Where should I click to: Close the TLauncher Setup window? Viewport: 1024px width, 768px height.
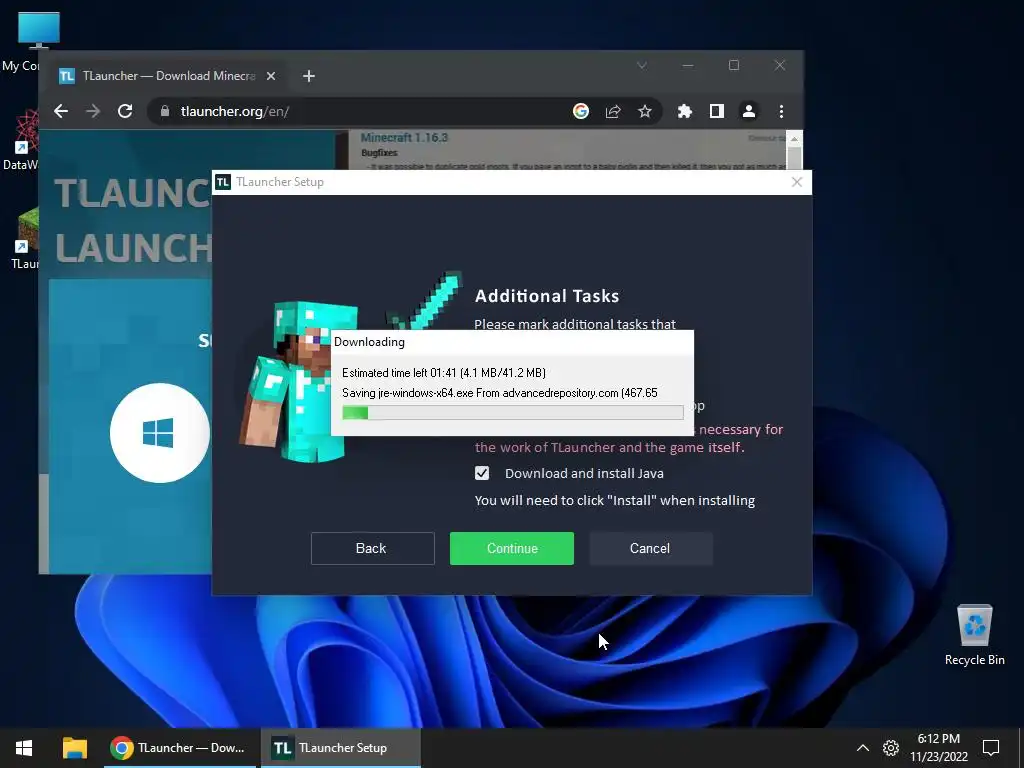(797, 182)
